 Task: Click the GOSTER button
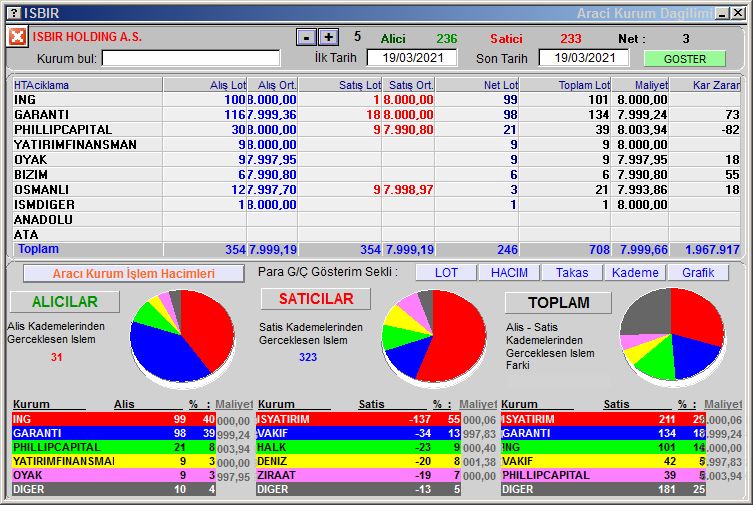pyautogui.click(x=685, y=59)
